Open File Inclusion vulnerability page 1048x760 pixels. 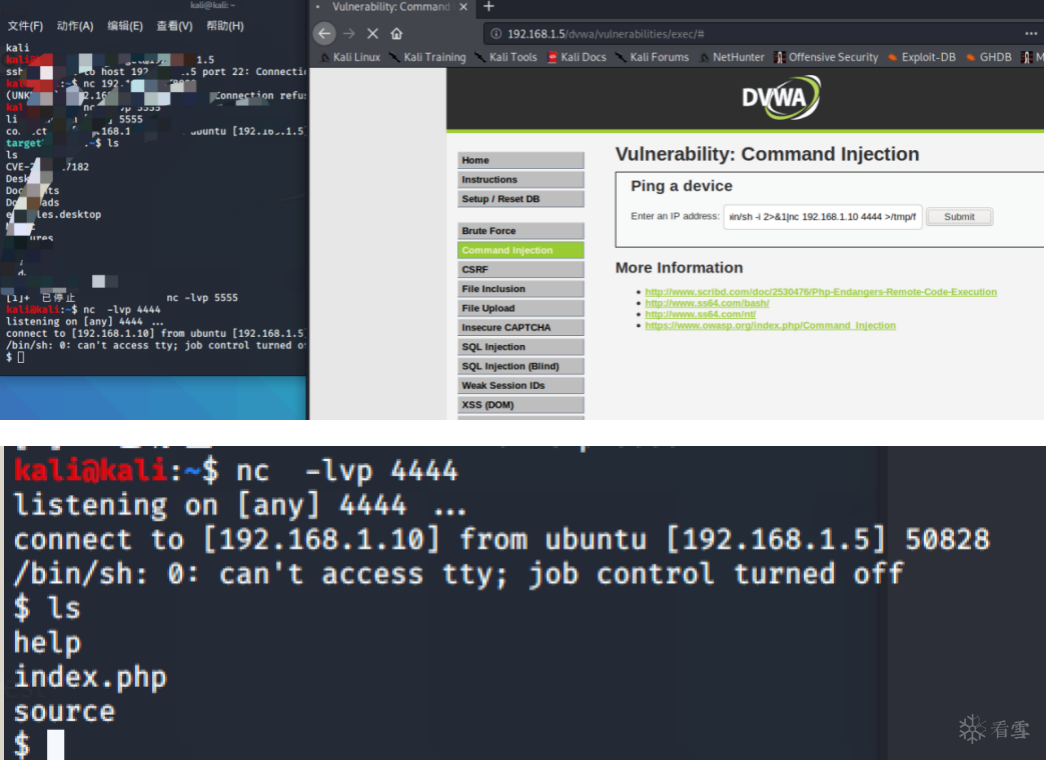(x=521, y=289)
